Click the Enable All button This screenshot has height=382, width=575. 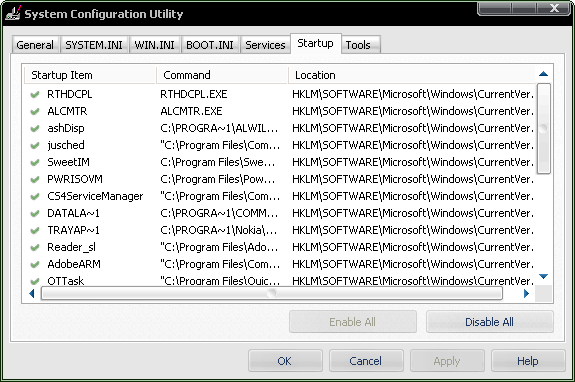pos(352,322)
